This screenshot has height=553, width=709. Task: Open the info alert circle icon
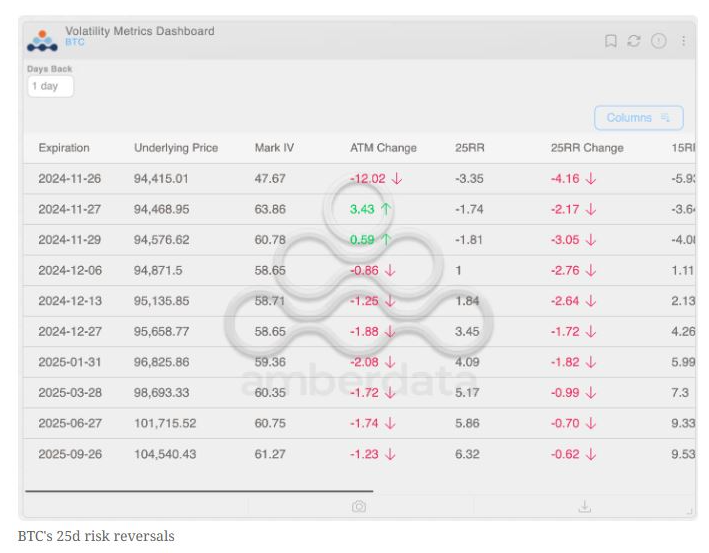(658, 41)
